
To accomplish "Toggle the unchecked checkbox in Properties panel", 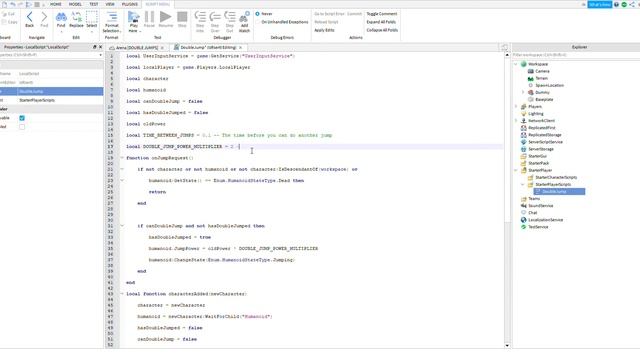I will (x=22, y=127).
